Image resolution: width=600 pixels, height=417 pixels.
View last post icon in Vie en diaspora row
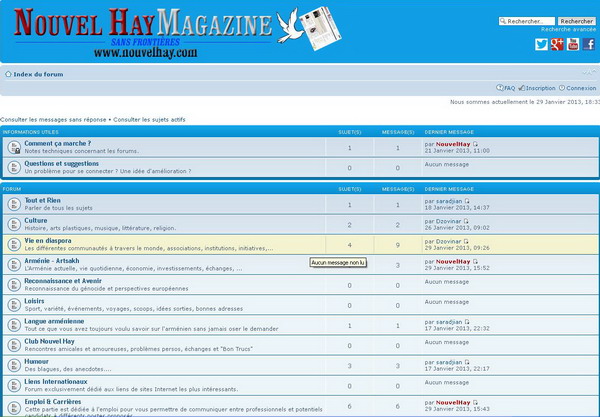[x=466, y=242]
